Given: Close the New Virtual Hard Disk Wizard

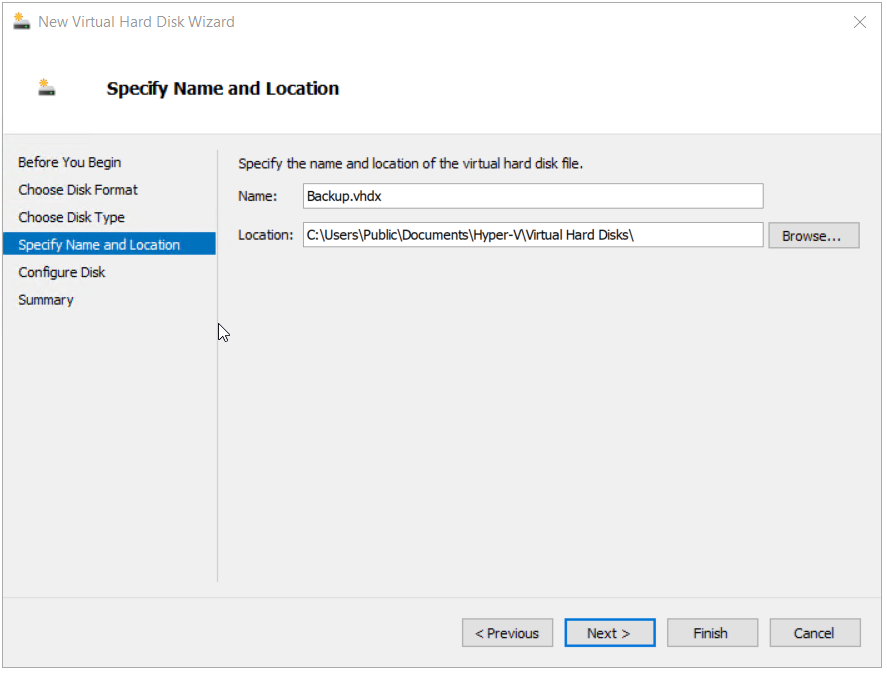Looking at the screenshot, I should tap(859, 22).
